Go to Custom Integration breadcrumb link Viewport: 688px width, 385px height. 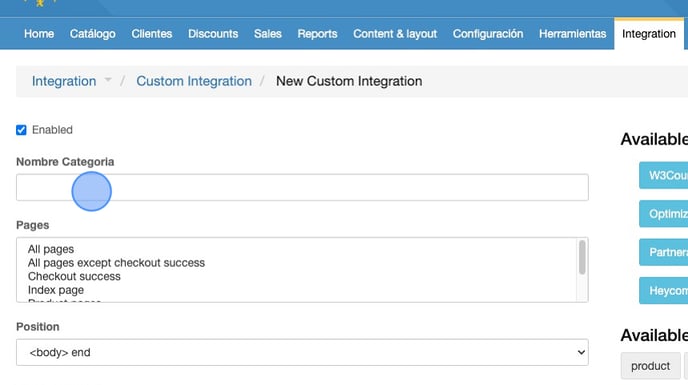pyautogui.click(x=194, y=81)
